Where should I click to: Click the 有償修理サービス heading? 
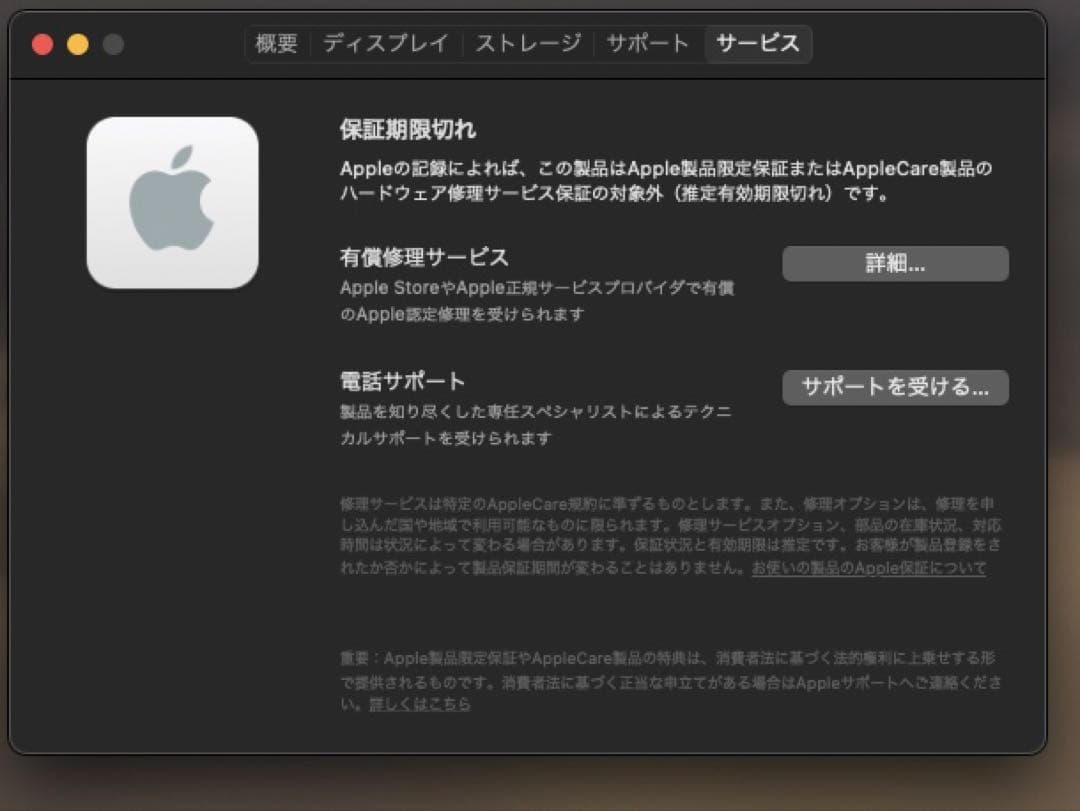pyautogui.click(x=424, y=258)
